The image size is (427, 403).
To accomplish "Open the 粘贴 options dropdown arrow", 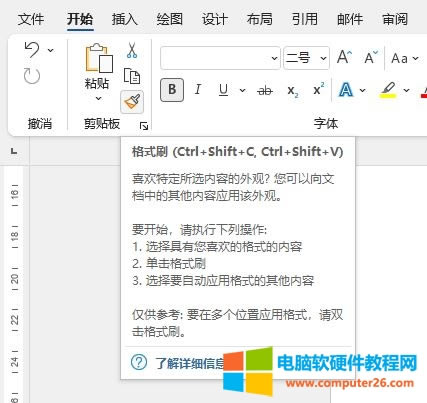I will [x=98, y=98].
